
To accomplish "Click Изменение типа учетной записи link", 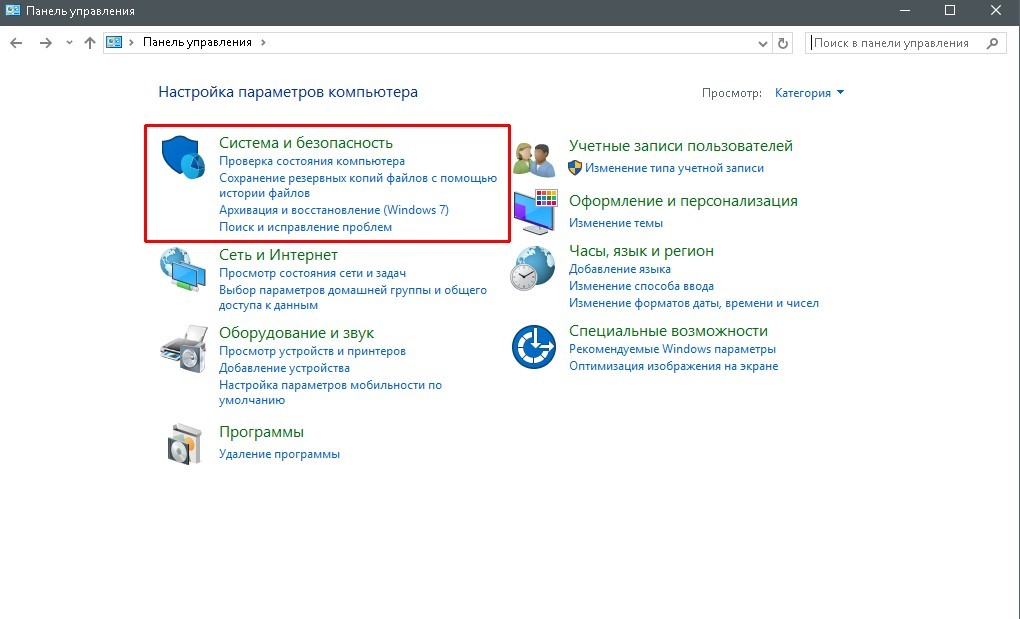I will (674, 168).
